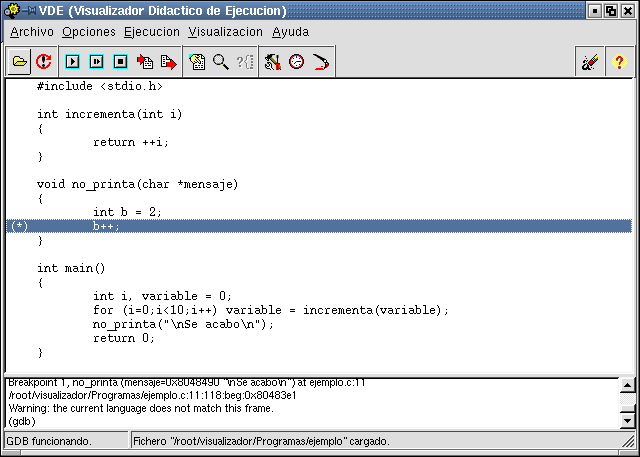
Task: Click the red restart program icon
Action: click(44, 62)
